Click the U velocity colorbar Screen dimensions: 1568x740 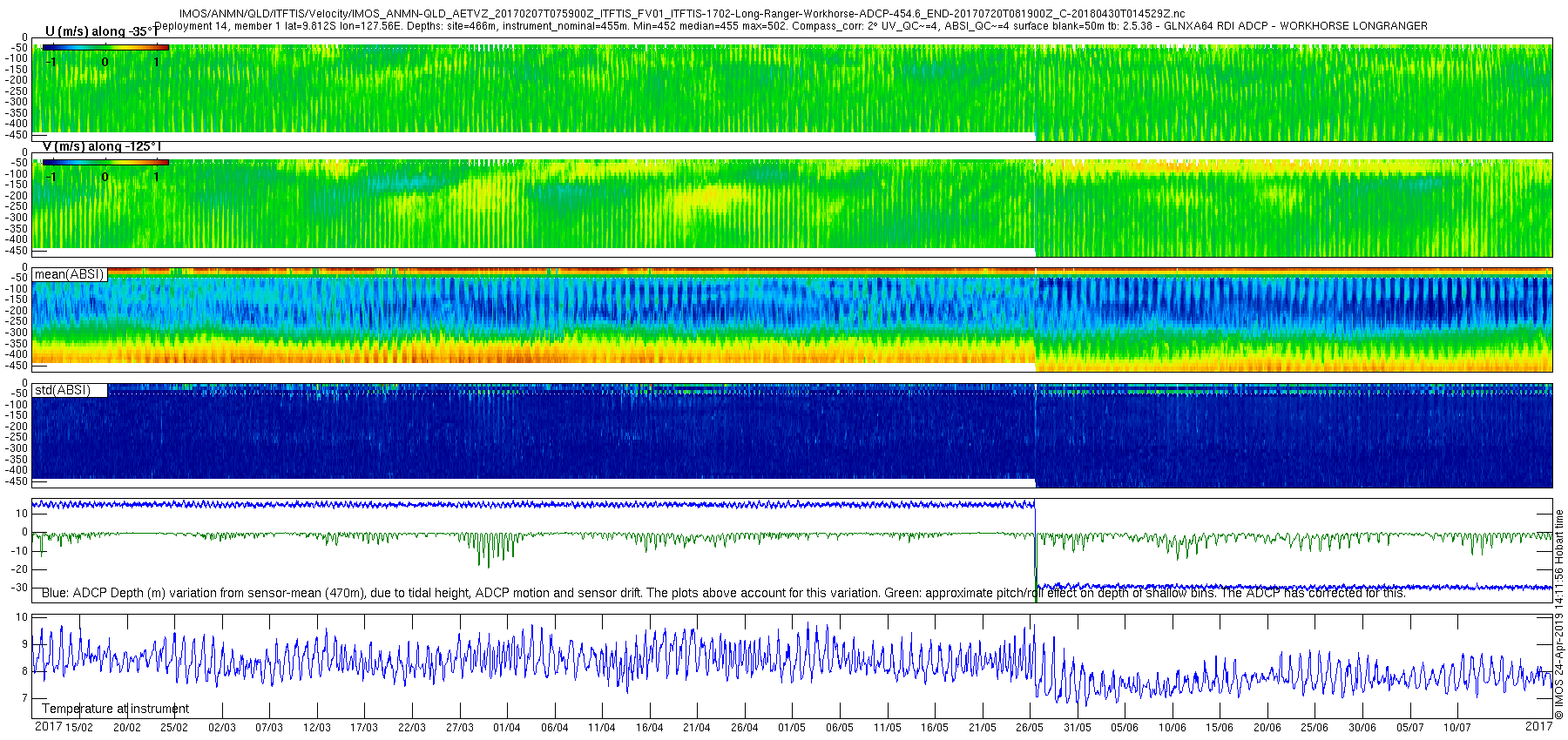click(x=105, y=48)
